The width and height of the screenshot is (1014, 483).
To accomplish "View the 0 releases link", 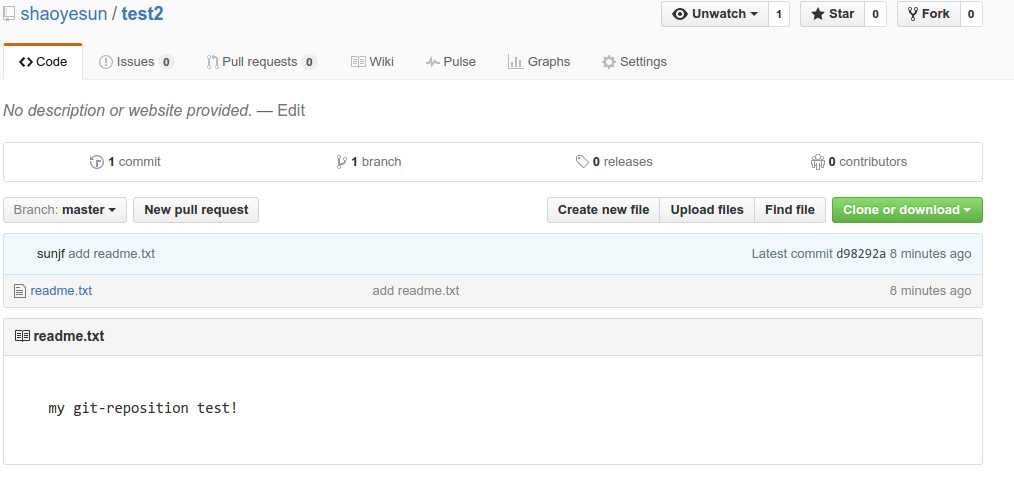I will pos(614,162).
